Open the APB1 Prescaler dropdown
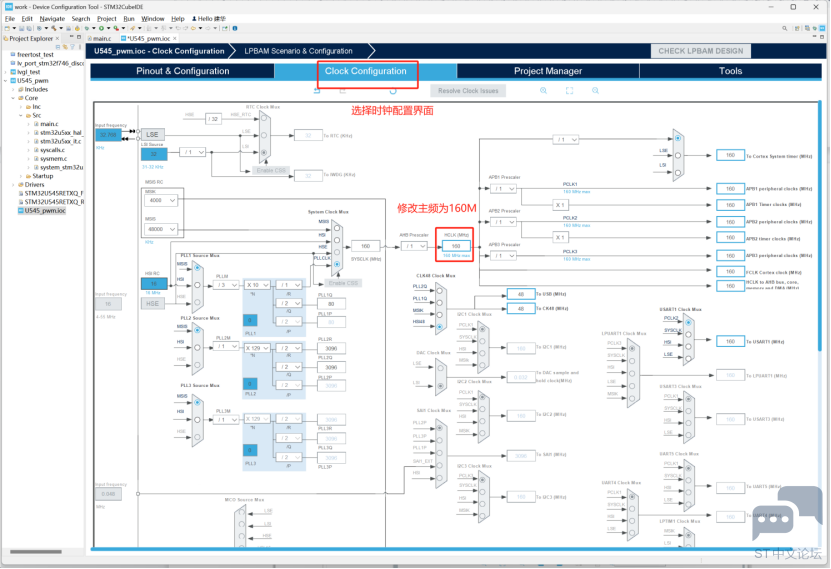831x569 pixels. click(503, 189)
